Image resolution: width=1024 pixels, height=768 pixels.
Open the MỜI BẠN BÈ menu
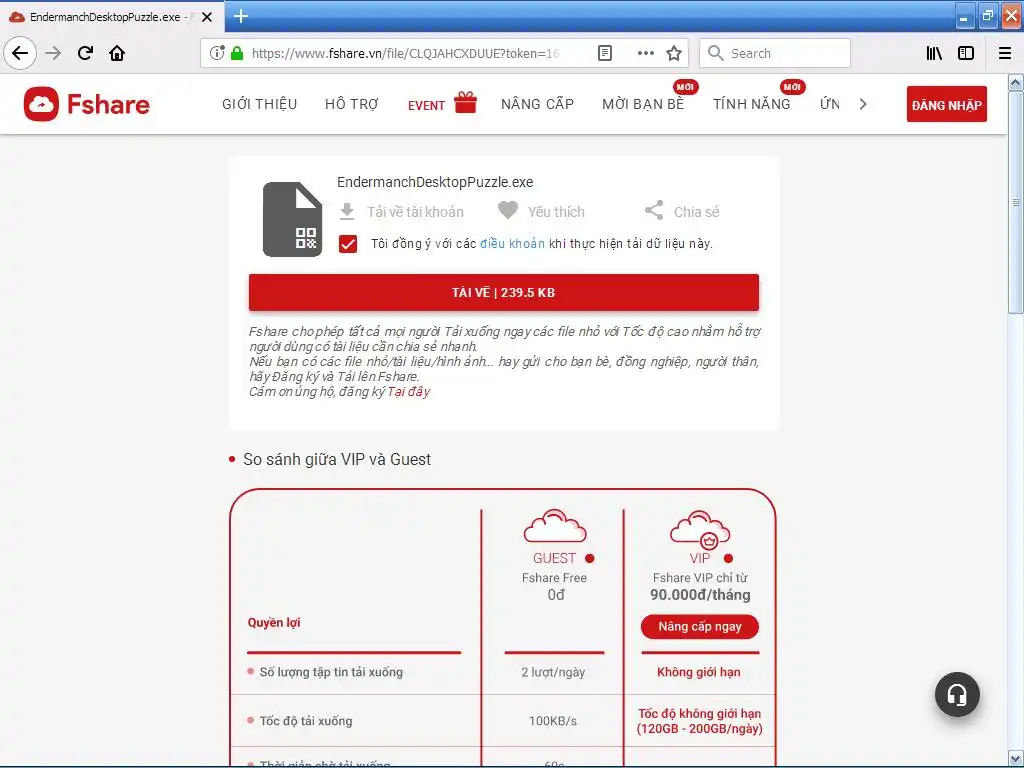643,104
